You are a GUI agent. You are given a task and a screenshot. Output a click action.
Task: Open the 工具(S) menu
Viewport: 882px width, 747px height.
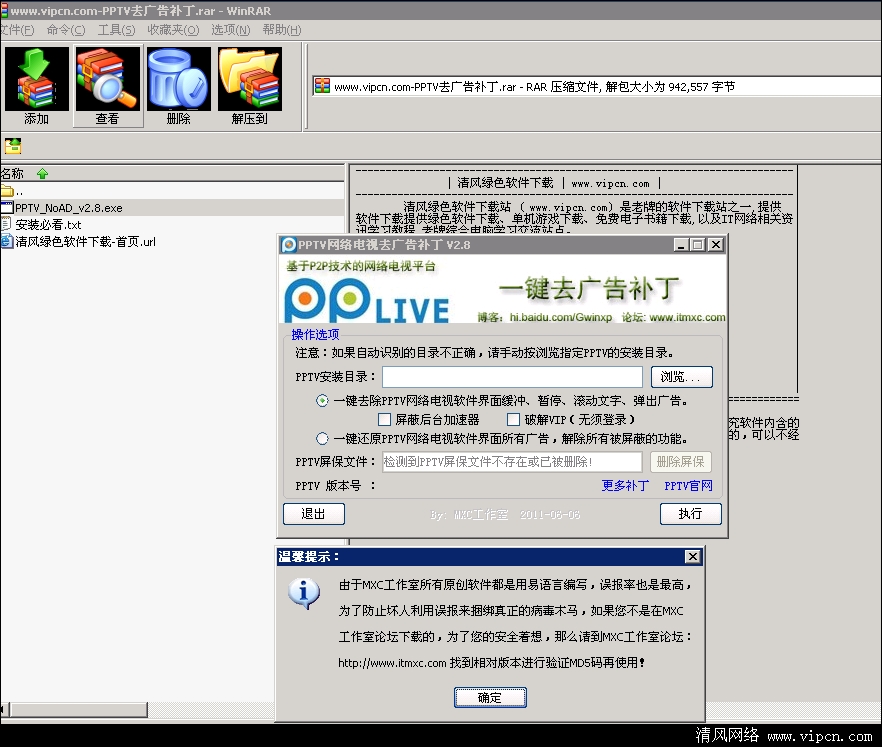pos(116,30)
